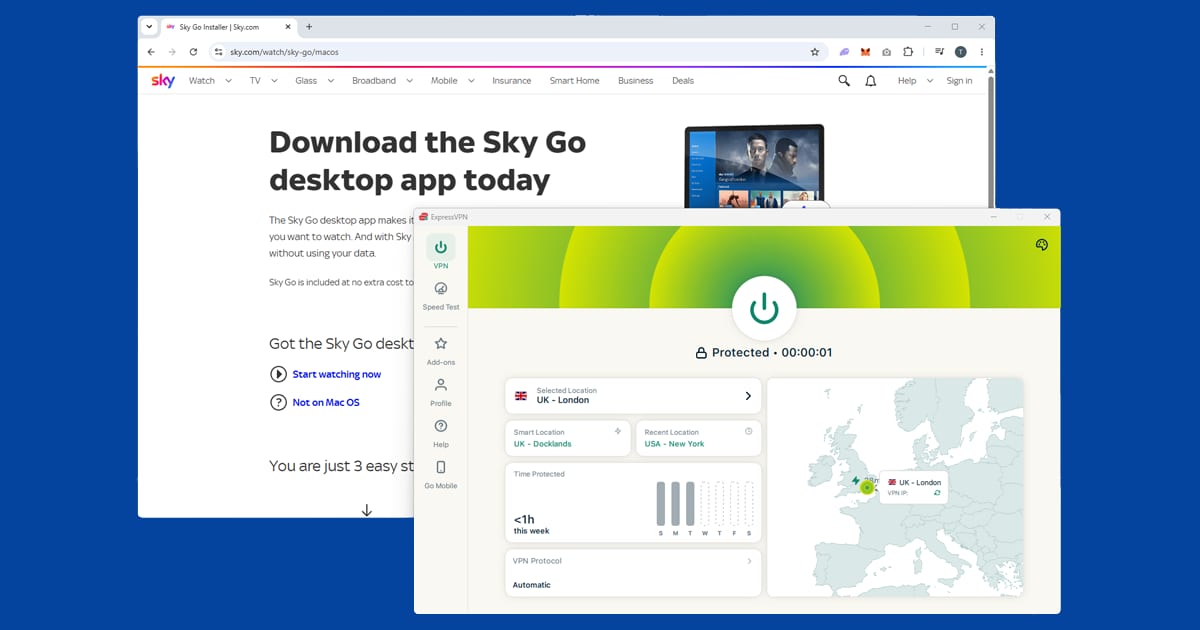Expand the TV menu chevron on Sky
The height and width of the screenshot is (630, 1200).
click(x=273, y=81)
